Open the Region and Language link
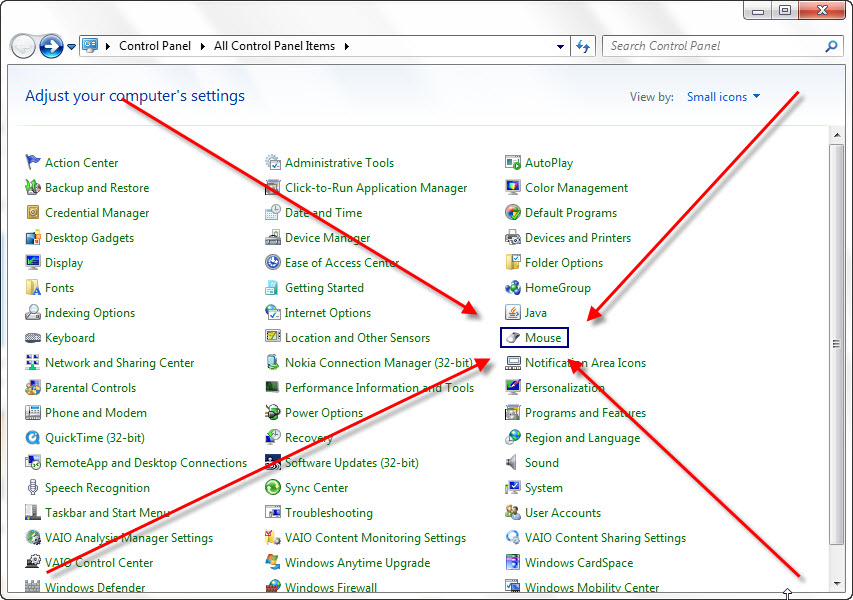Screen dimensions: 853x600 tap(583, 437)
